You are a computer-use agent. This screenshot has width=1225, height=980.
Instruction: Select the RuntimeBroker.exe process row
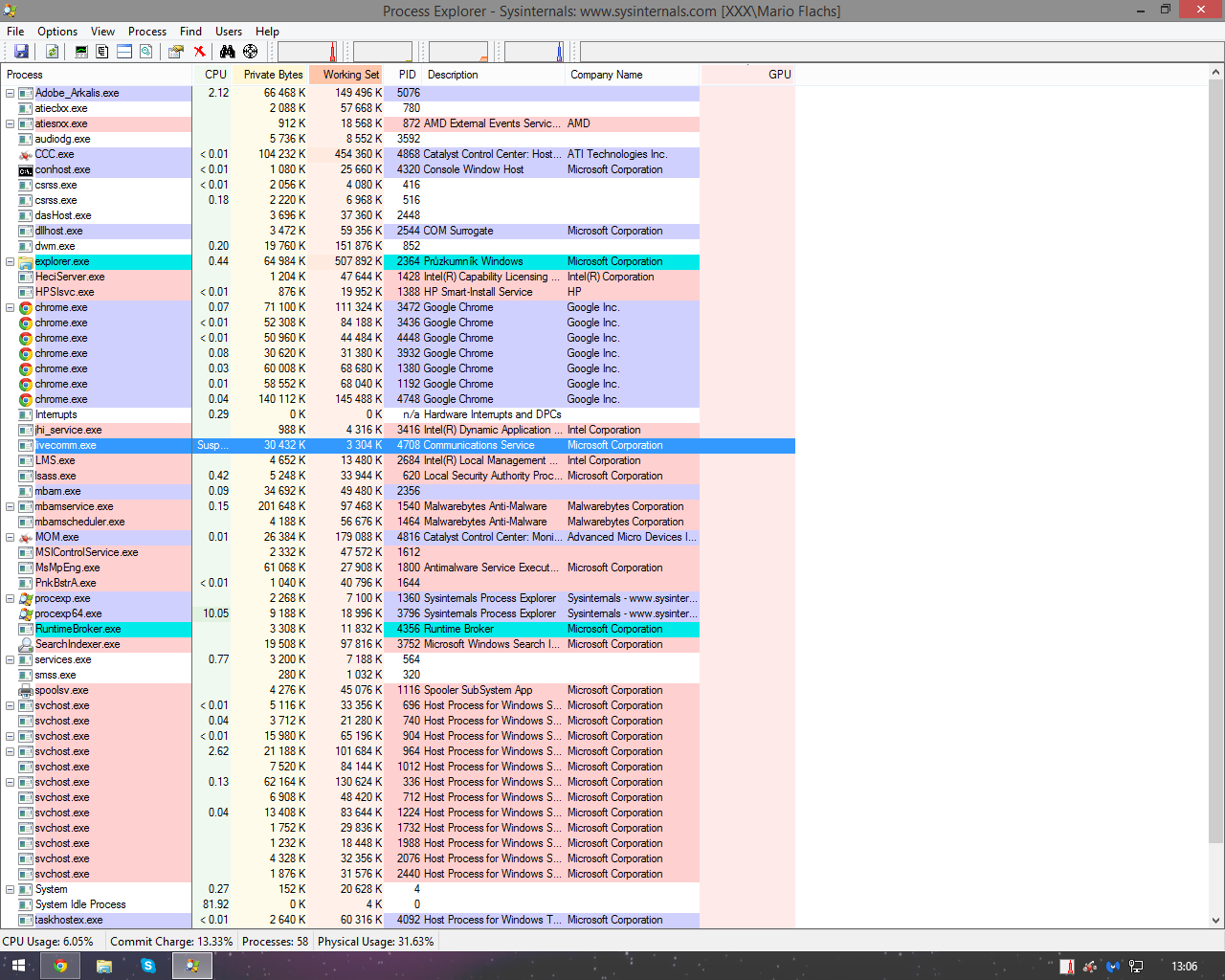click(x=78, y=629)
